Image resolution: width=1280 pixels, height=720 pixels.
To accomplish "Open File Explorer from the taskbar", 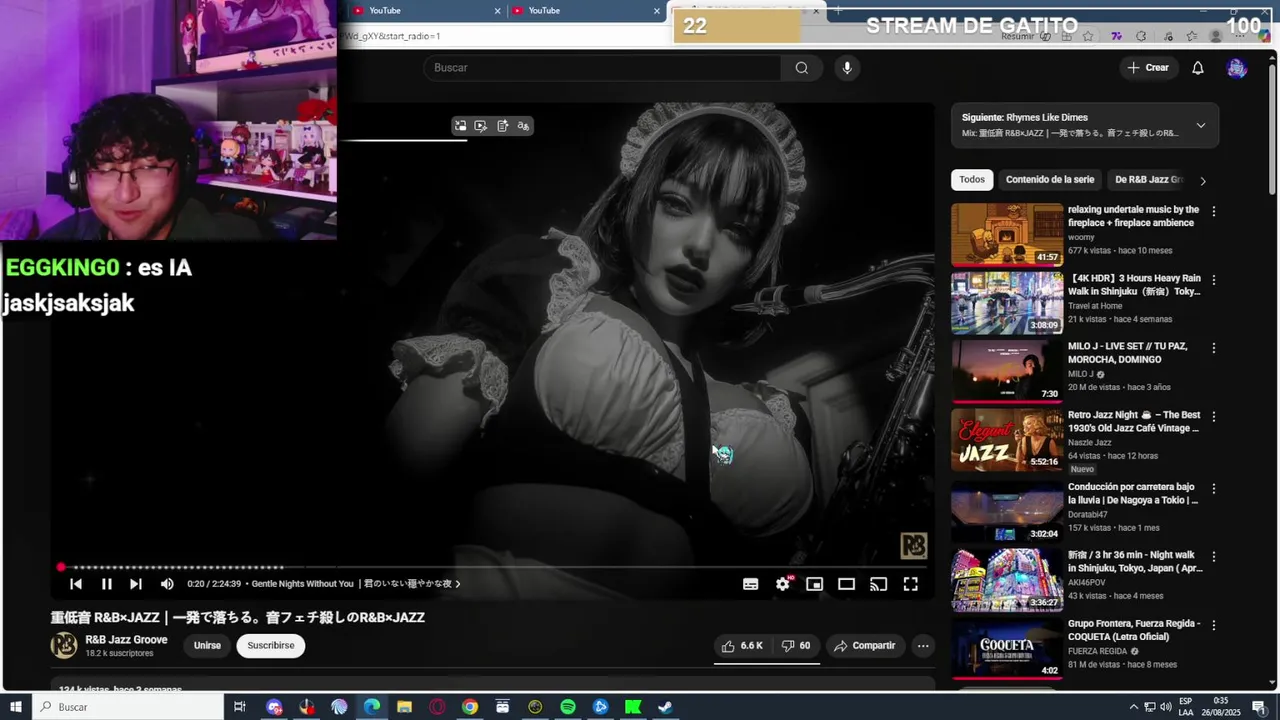I will 405,707.
